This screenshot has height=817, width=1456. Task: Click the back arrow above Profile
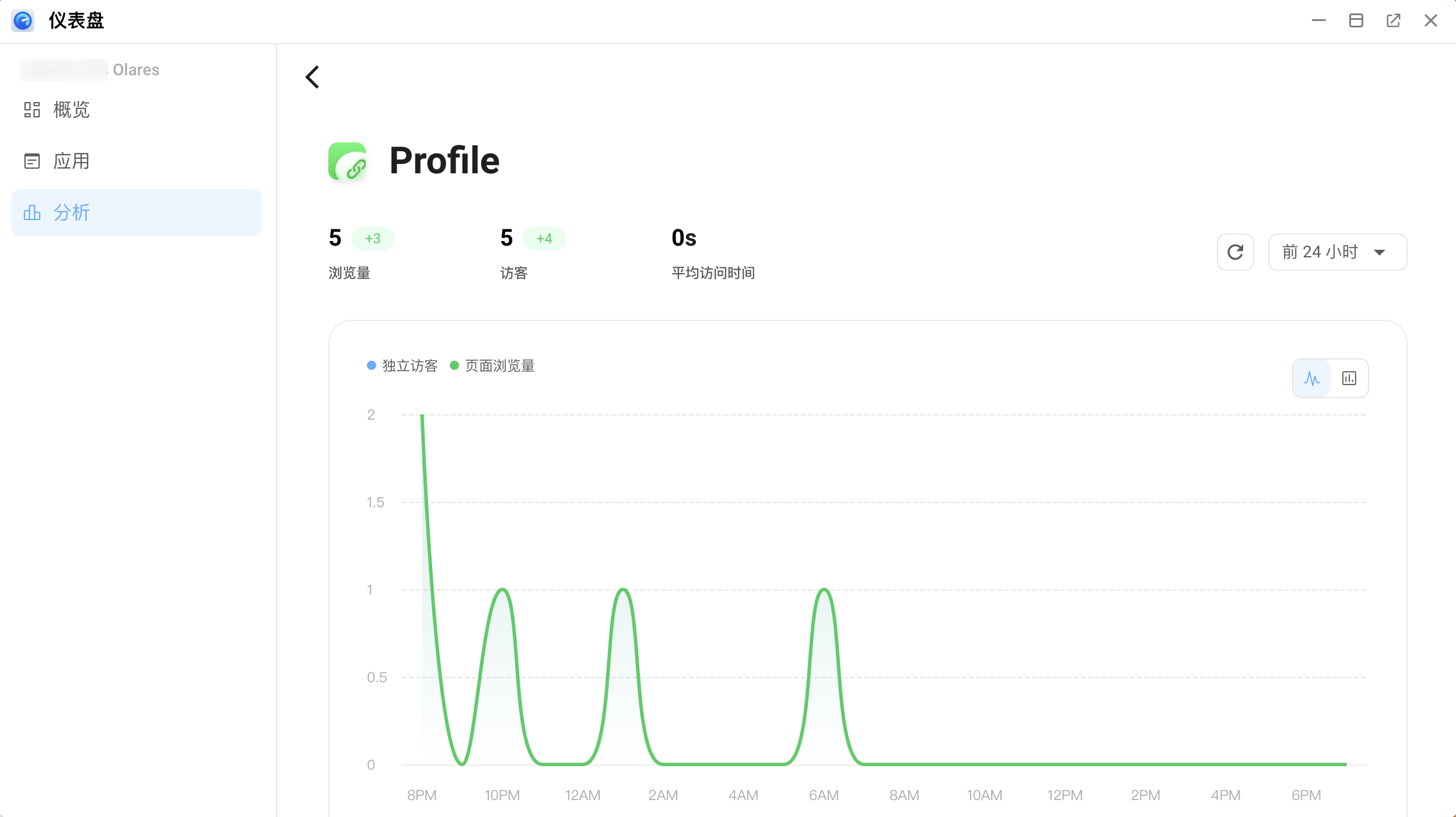click(x=312, y=77)
